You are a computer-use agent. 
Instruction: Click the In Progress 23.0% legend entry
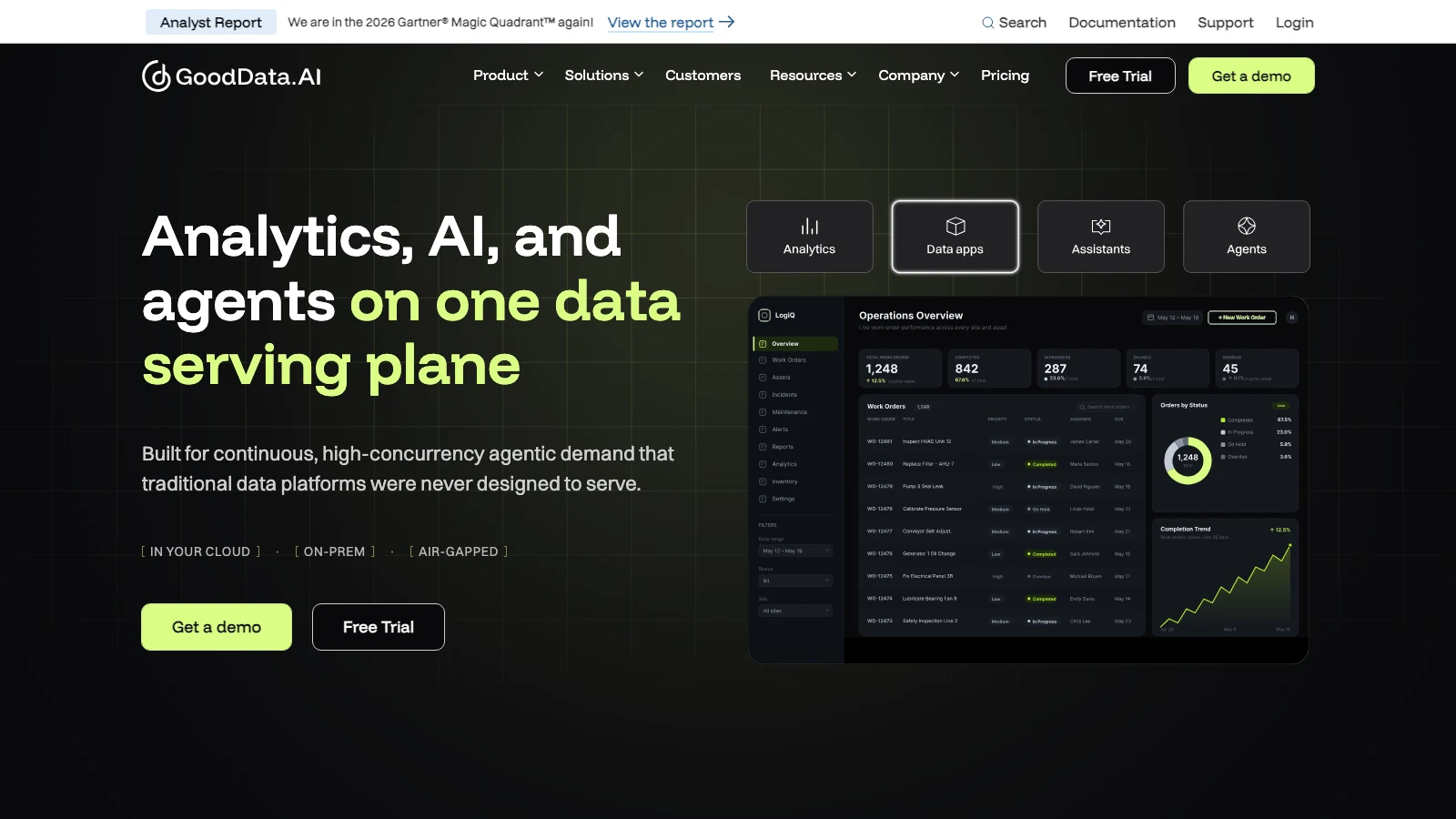(1256, 432)
